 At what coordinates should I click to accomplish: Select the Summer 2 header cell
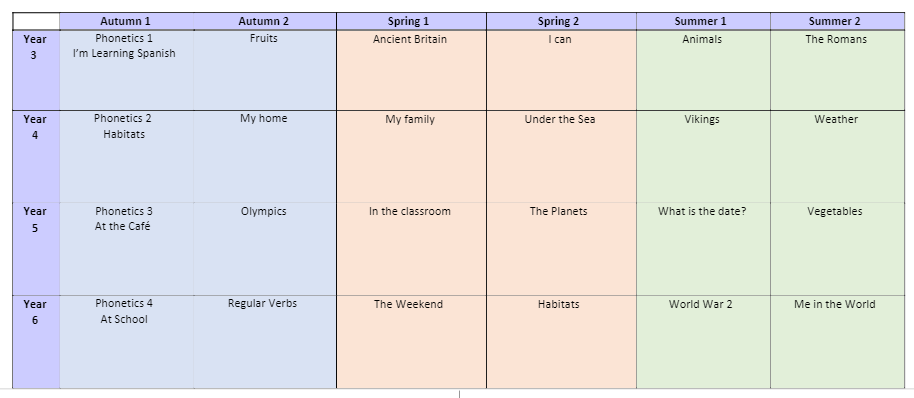[x=837, y=22]
